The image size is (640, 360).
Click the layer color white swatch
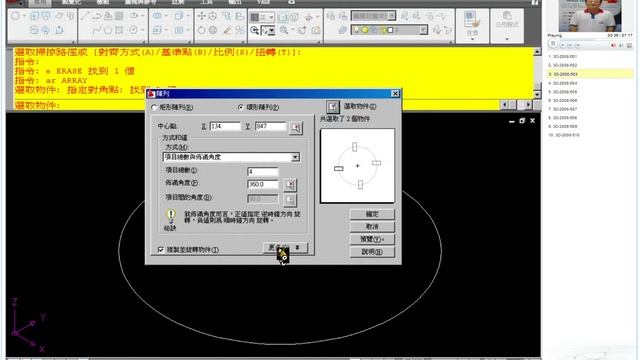(x=390, y=30)
